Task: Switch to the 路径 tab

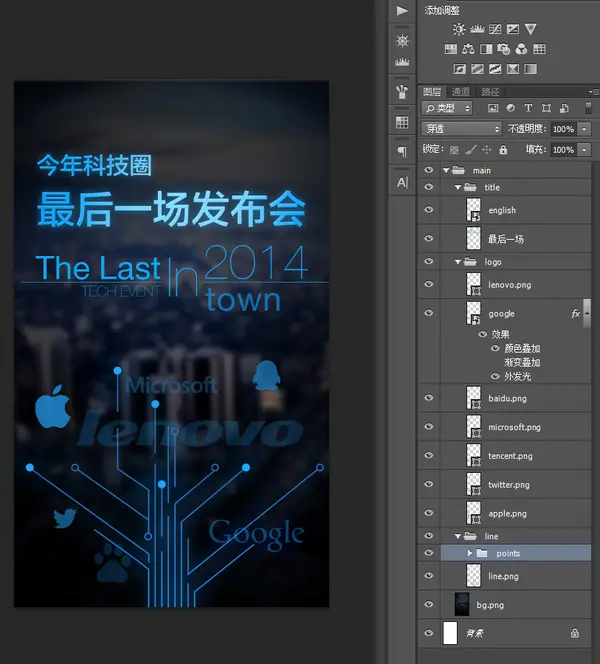Action: coord(490,91)
